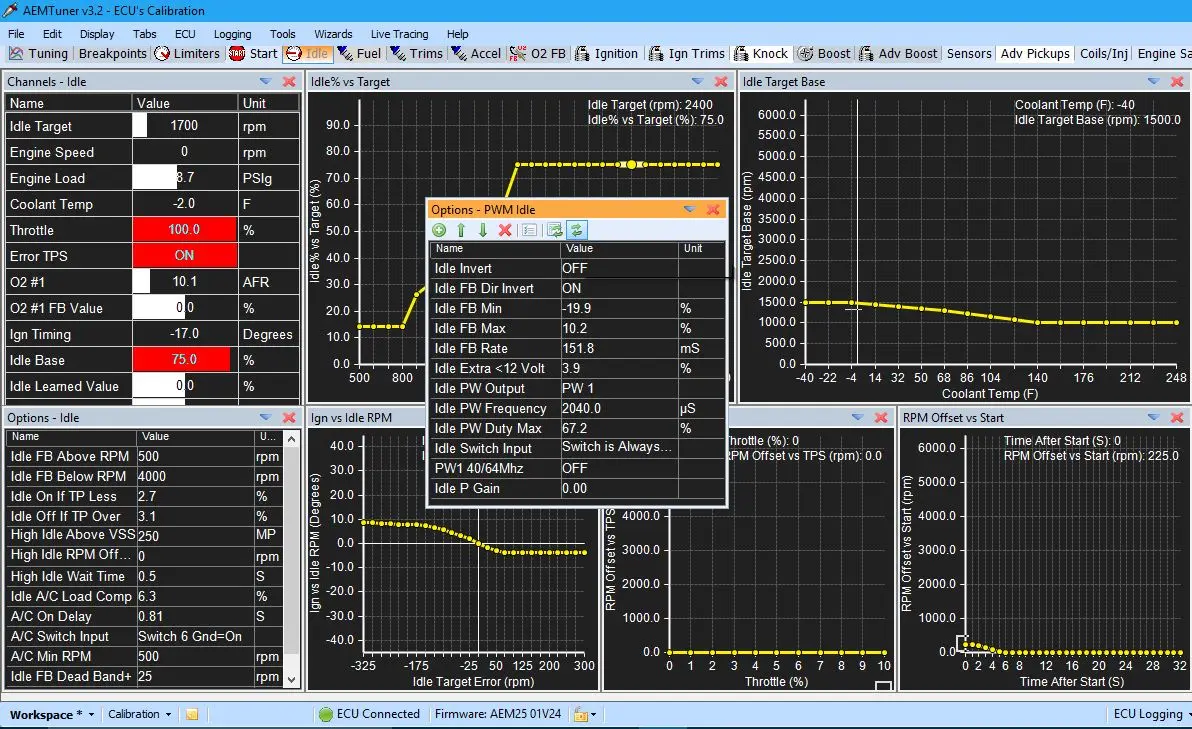
Task: Click the lock icon next to firmware
Action: [x=579, y=714]
